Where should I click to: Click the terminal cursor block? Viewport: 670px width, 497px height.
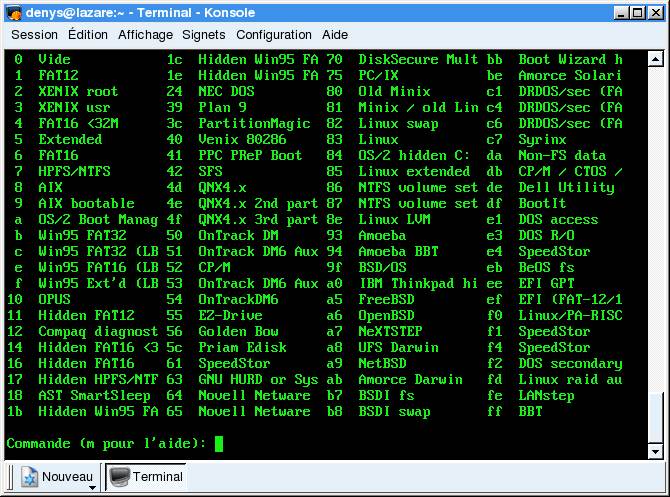[219, 444]
